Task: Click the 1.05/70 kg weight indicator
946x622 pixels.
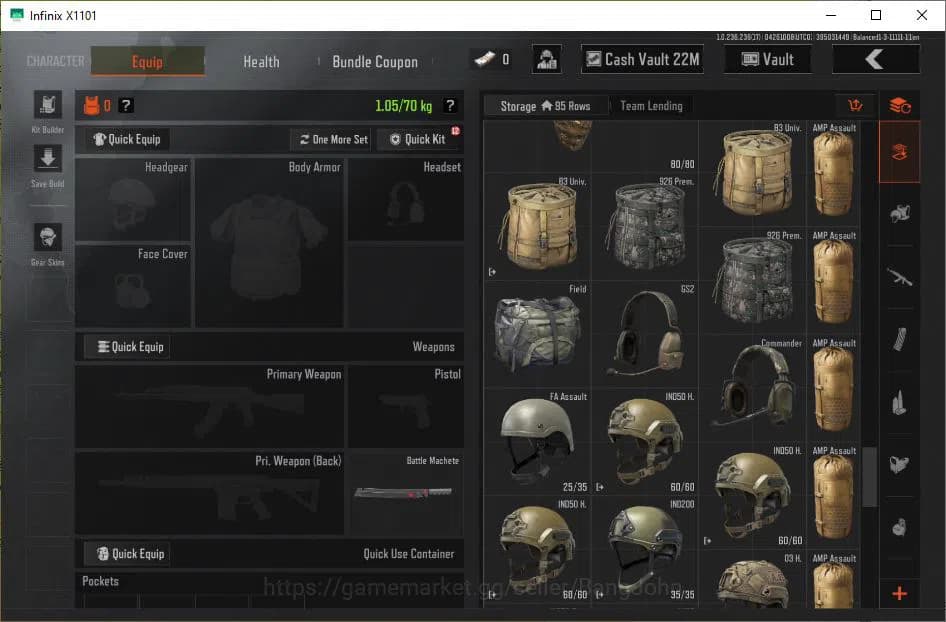Action: tap(406, 103)
